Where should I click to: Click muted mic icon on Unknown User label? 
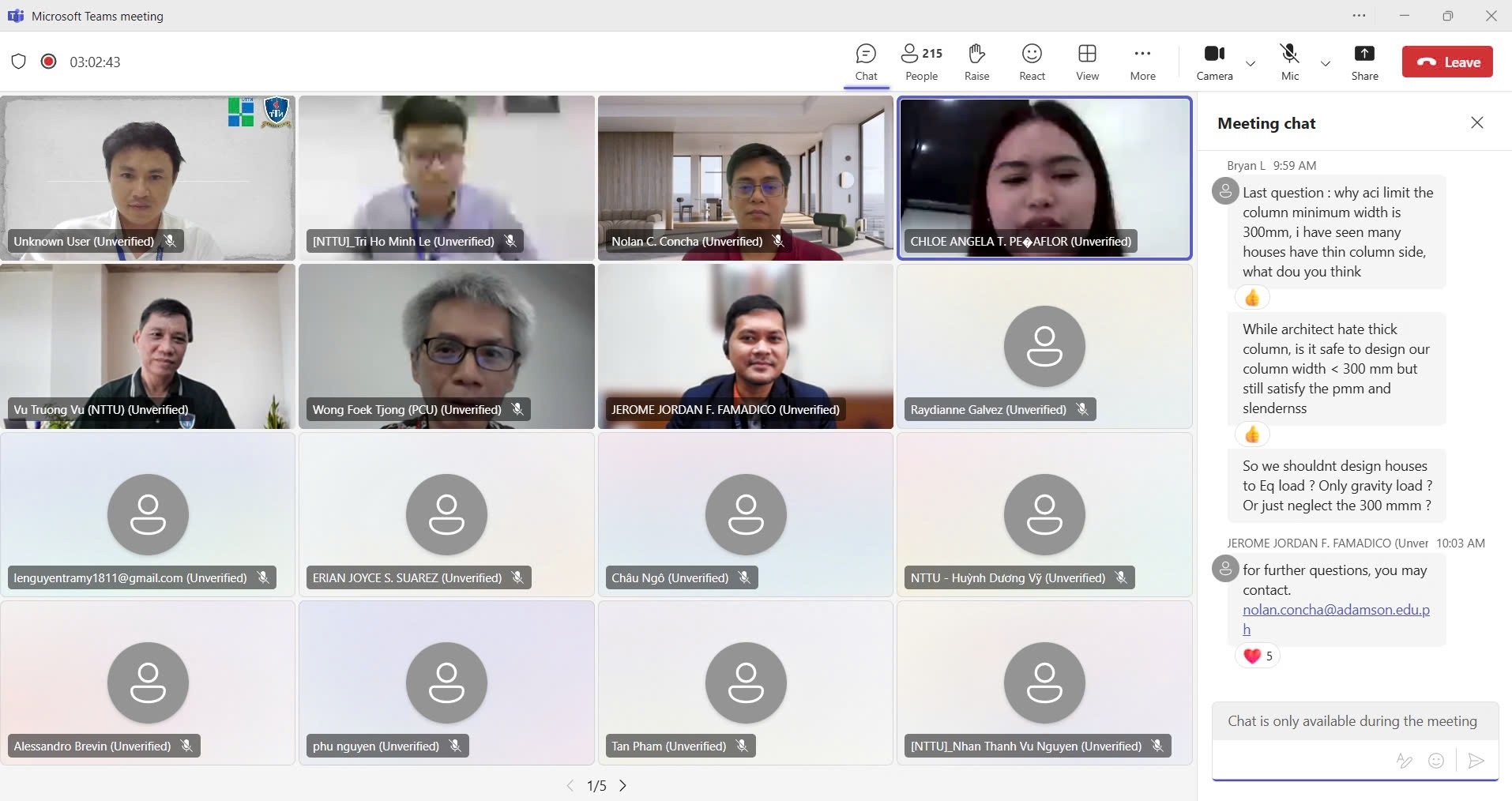click(170, 241)
